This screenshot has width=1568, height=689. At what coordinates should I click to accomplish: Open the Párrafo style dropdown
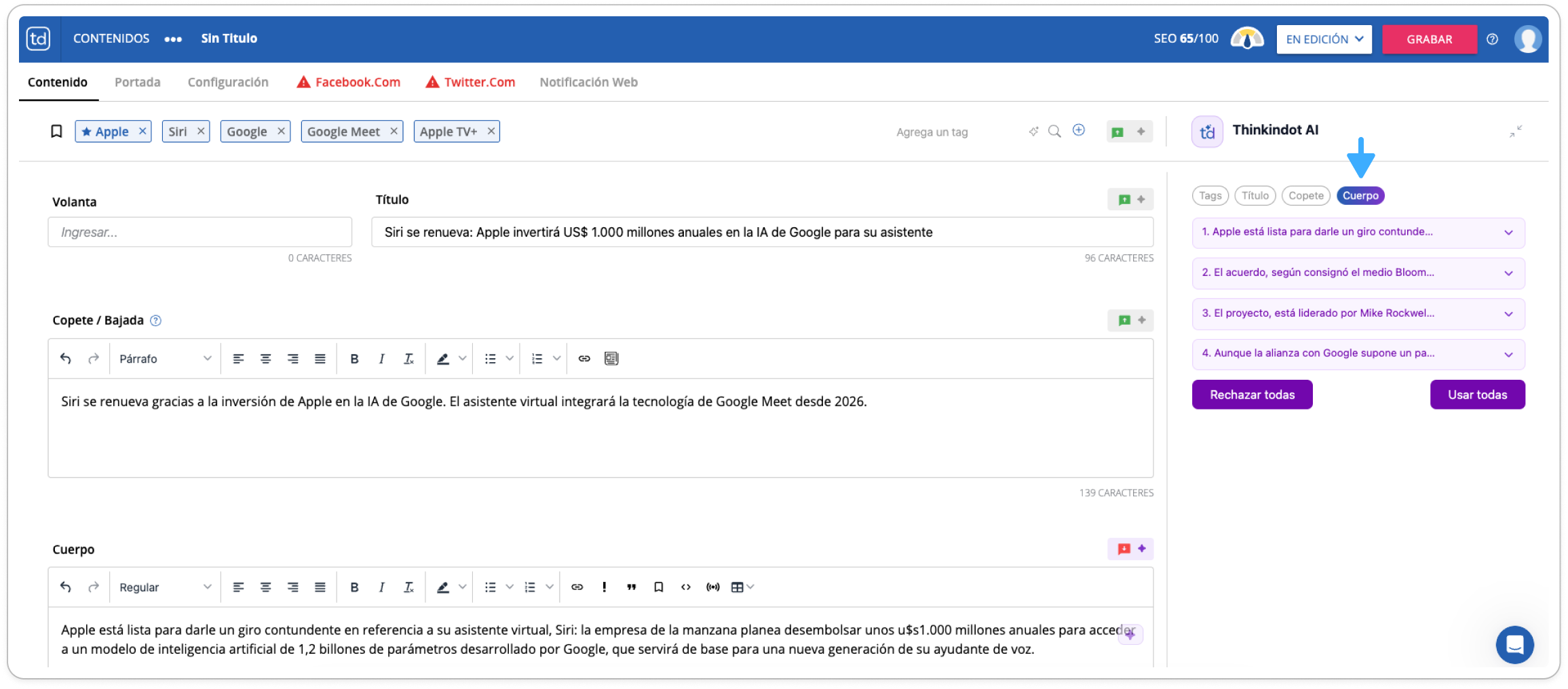(165, 359)
